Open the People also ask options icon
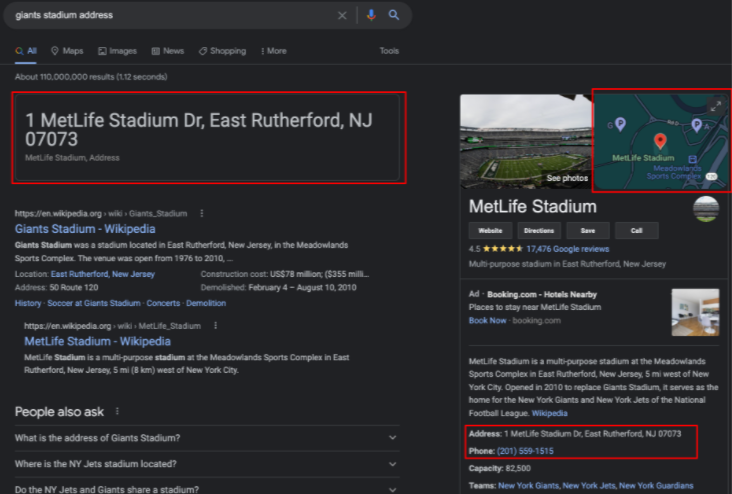Screen dimensions: 732x494 117,411
